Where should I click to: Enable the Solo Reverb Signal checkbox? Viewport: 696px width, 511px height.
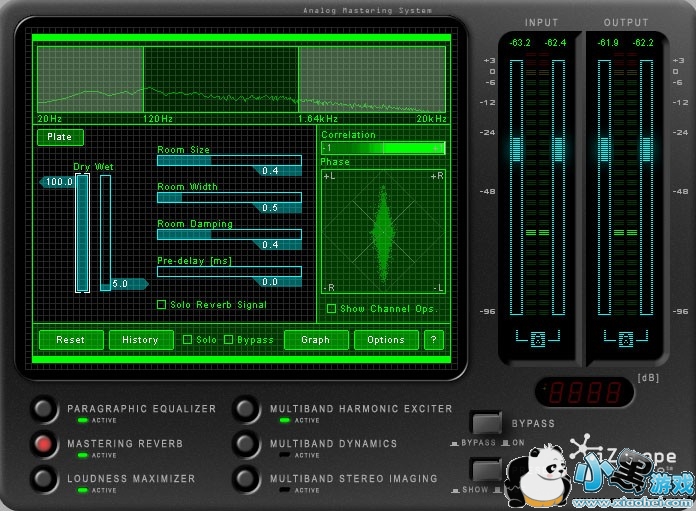pos(162,304)
